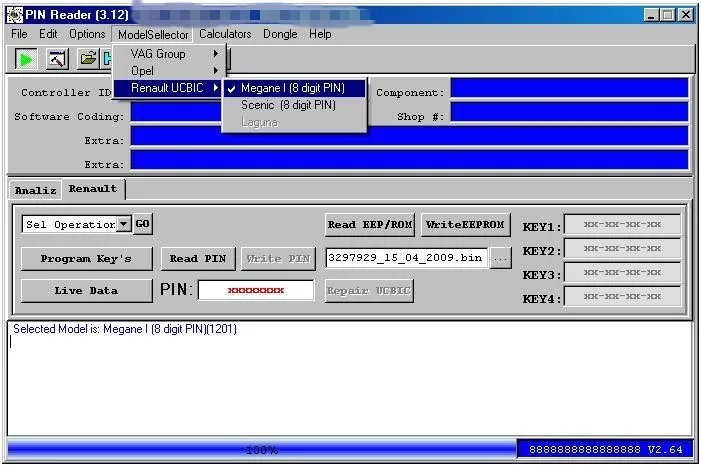The width and height of the screenshot is (701, 467).
Task: Click the KEY3 value field
Action: pyautogui.click(x=622, y=273)
